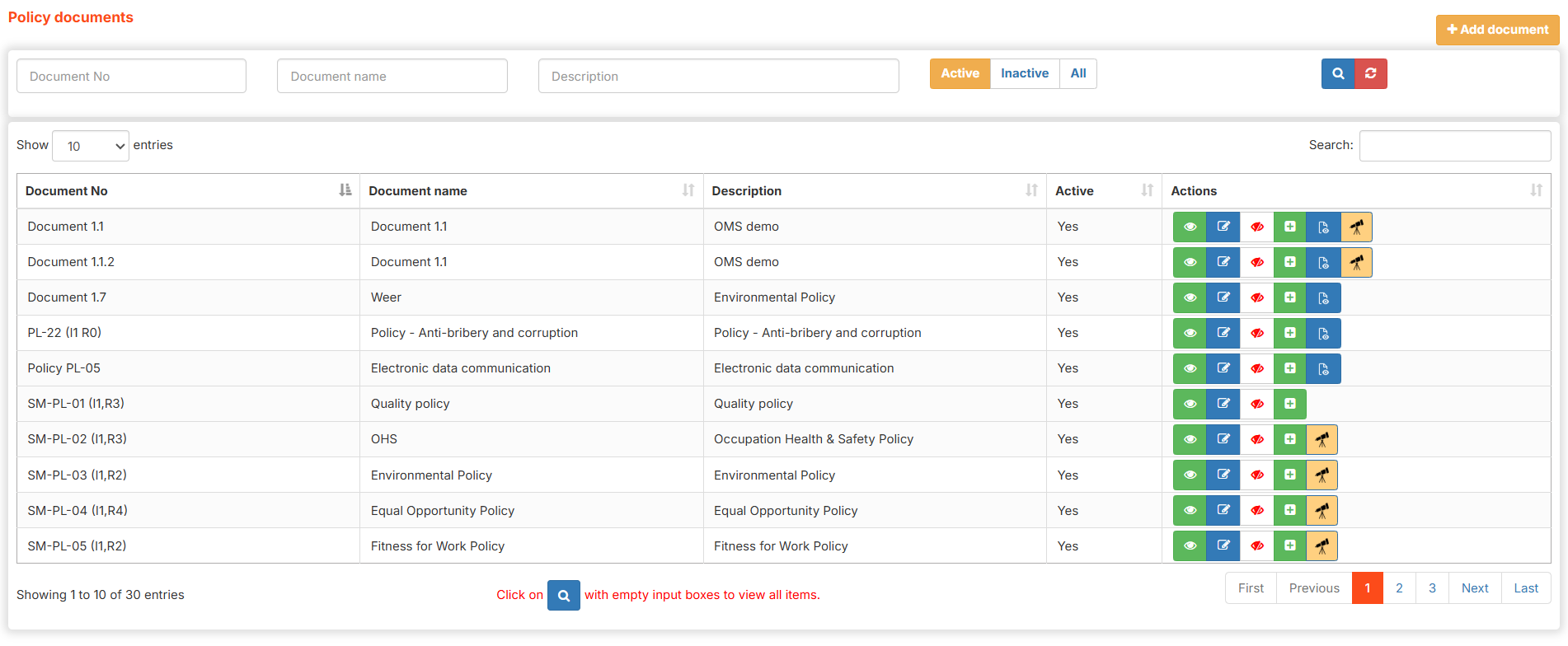Click red eye-slash icon for Document 1.1
Viewport: 1568px width, 646px height.
1256,227
